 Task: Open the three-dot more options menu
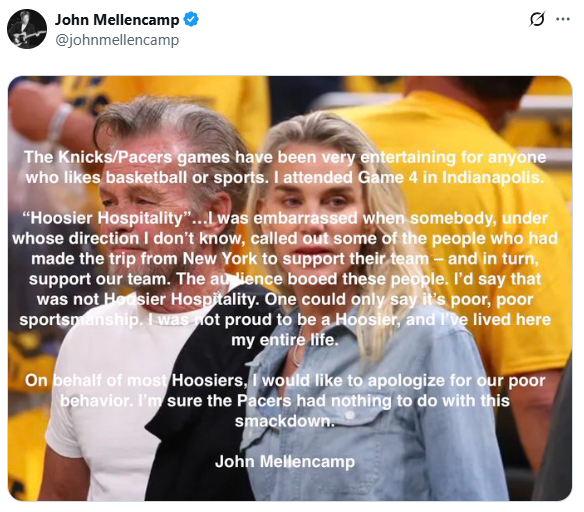pos(563,19)
